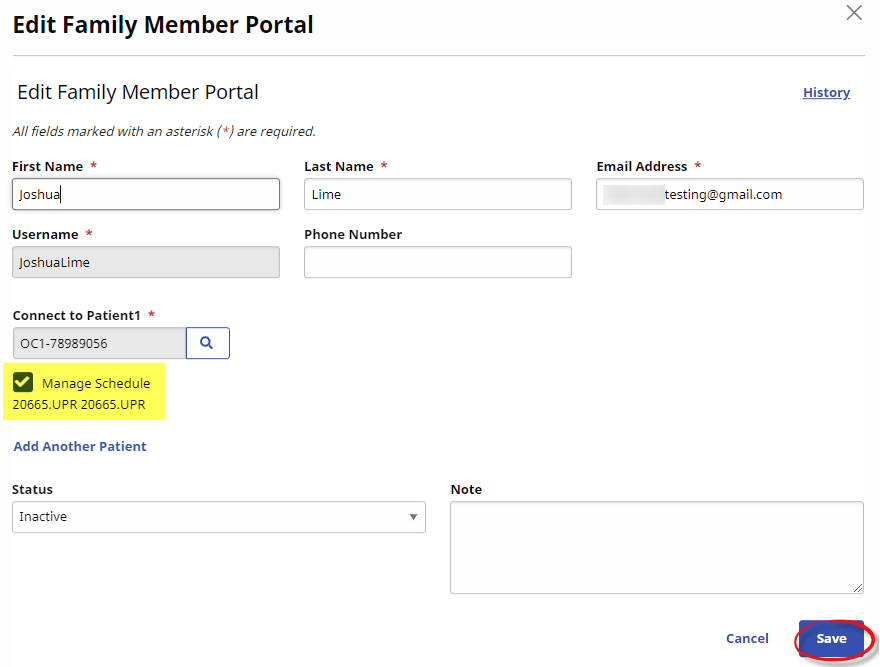Image resolution: width=880 pixels, height=667 pixels.
Task: Open the History link
Action: (x=826, y=92)
